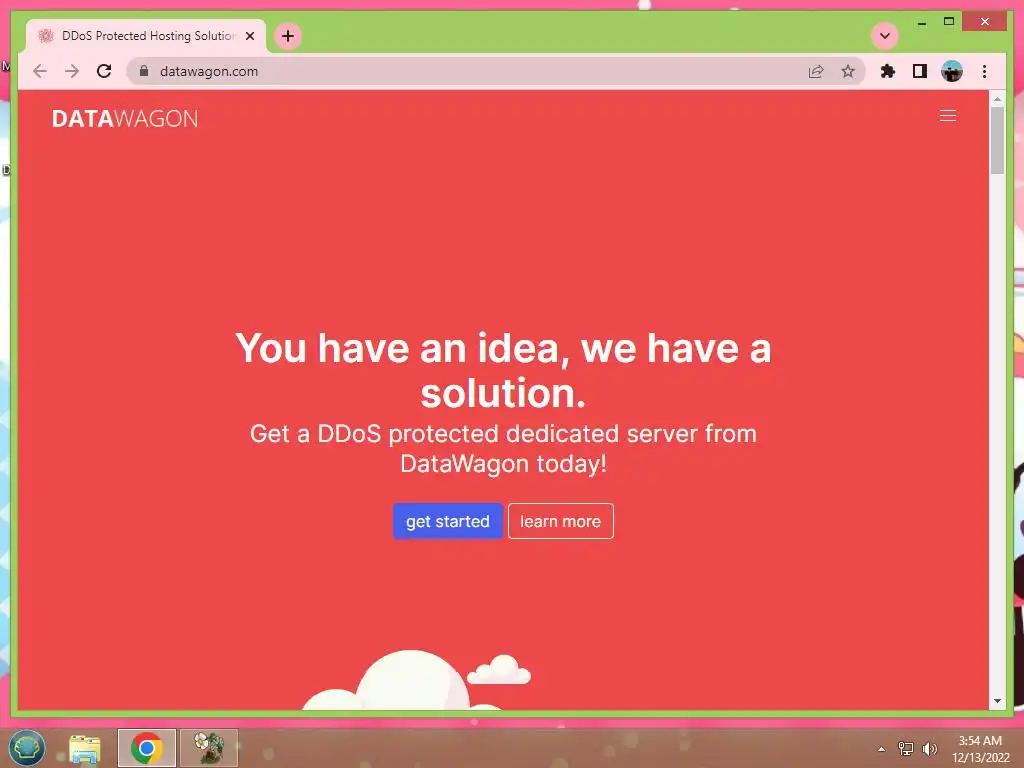Click the get started button
This screenshot has height=768, width=1024.
[447, 521]
